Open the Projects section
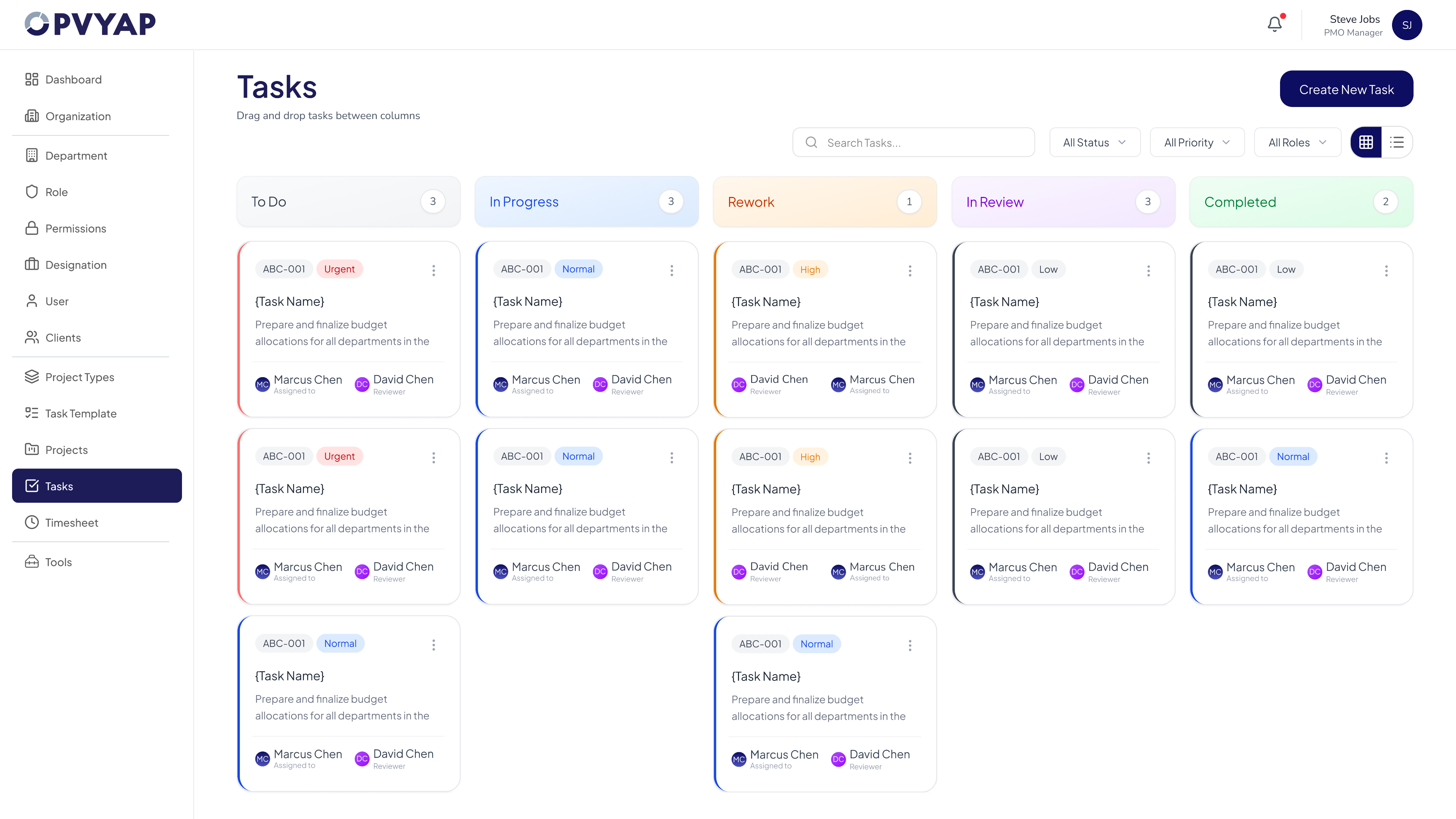This screenshot has width=1456, height=819. pyautogui.click(x=66, y=449)
